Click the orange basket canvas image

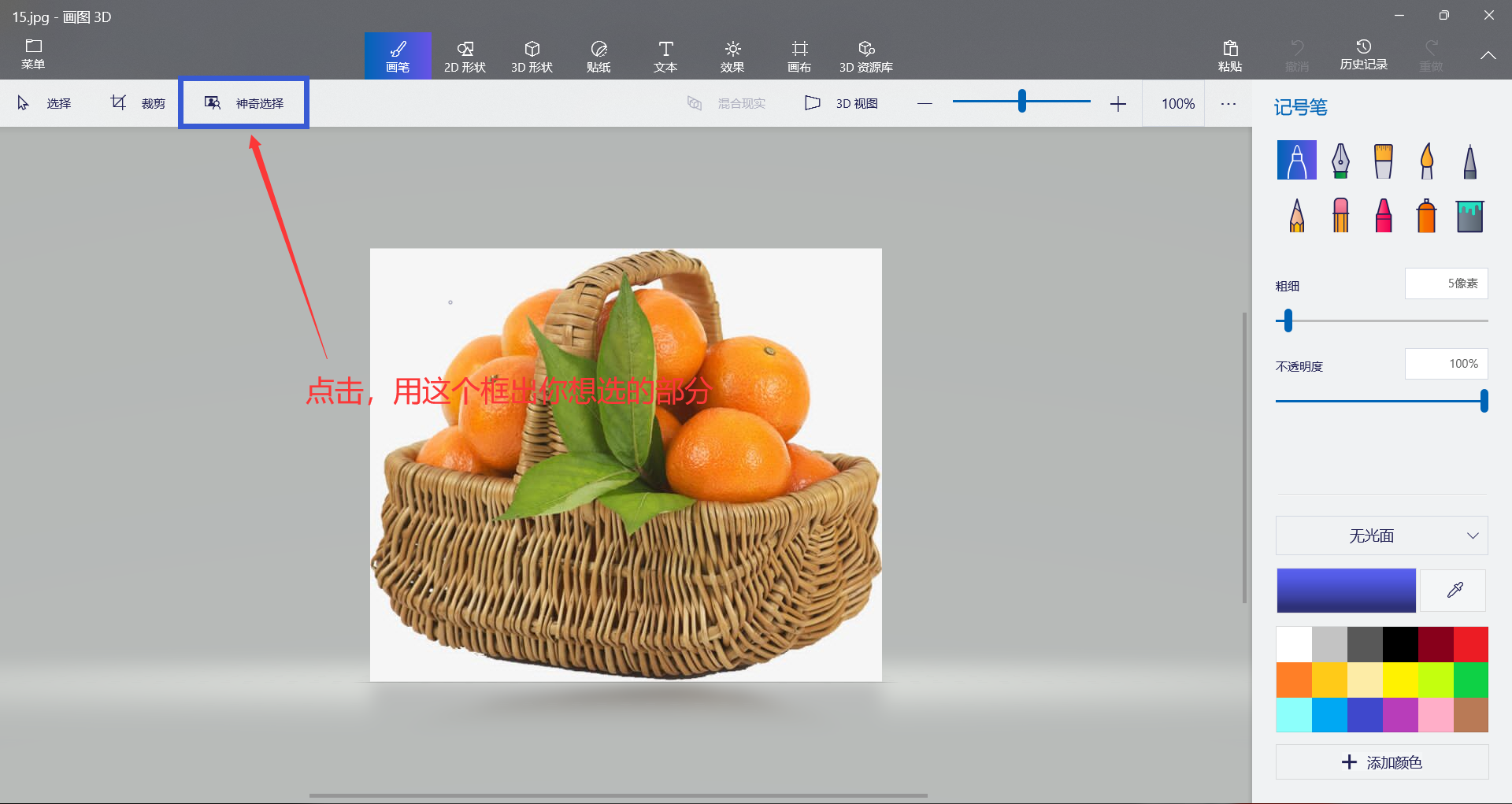(626, 465)
